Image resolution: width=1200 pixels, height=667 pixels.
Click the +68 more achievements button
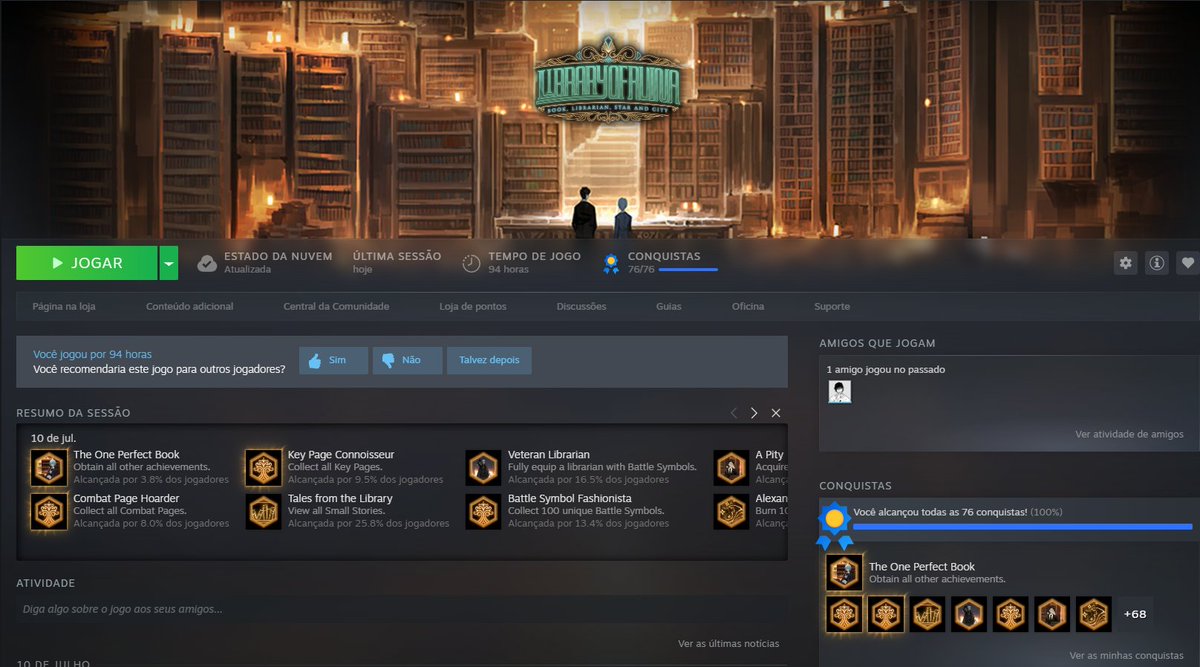[x=1135, y=614]
